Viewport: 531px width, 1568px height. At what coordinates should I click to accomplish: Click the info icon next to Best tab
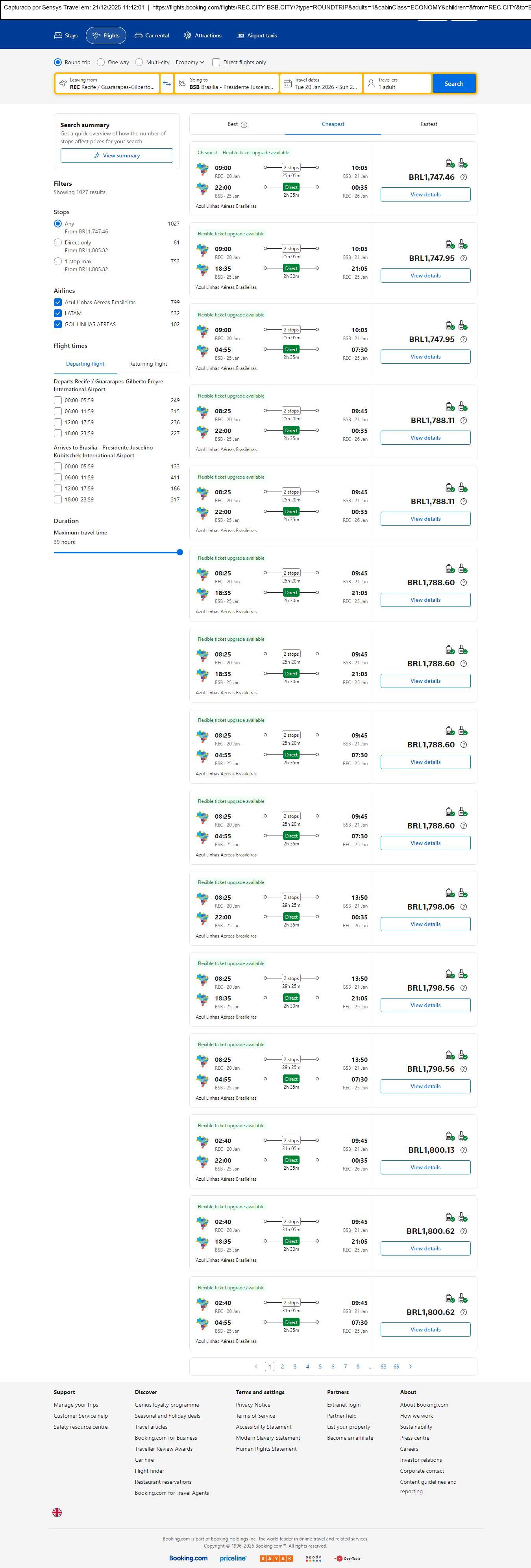click(x=244, y=125)
